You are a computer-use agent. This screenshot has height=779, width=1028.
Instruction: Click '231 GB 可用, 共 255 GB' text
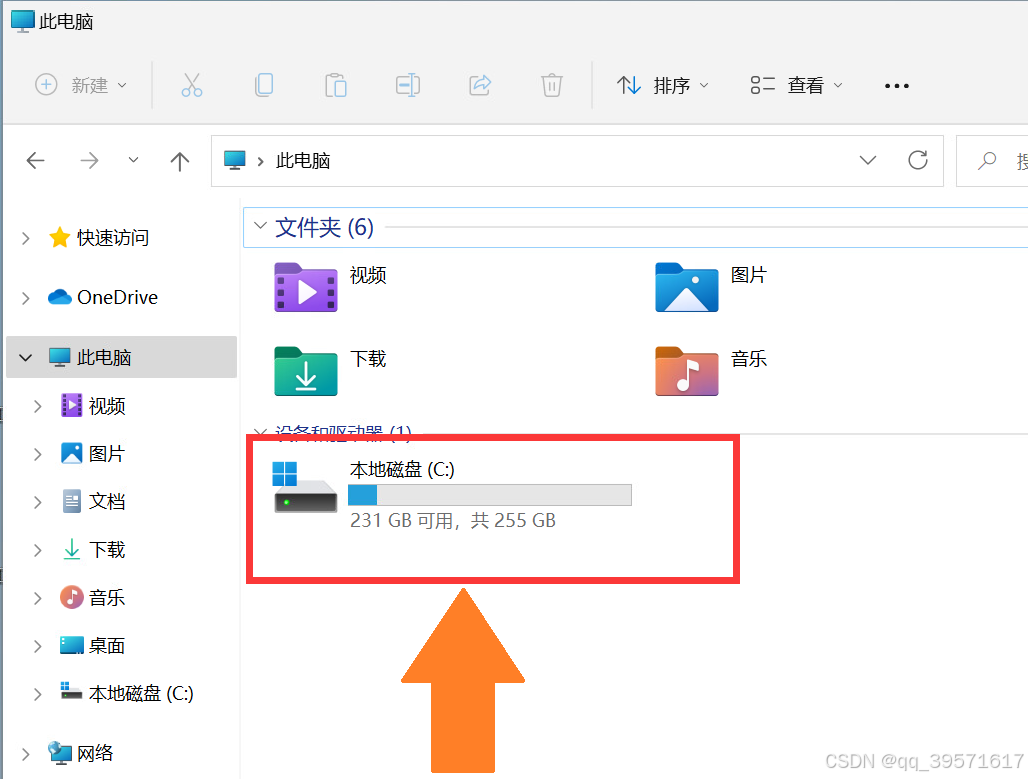pyautogui.click(x=452, y=521)
